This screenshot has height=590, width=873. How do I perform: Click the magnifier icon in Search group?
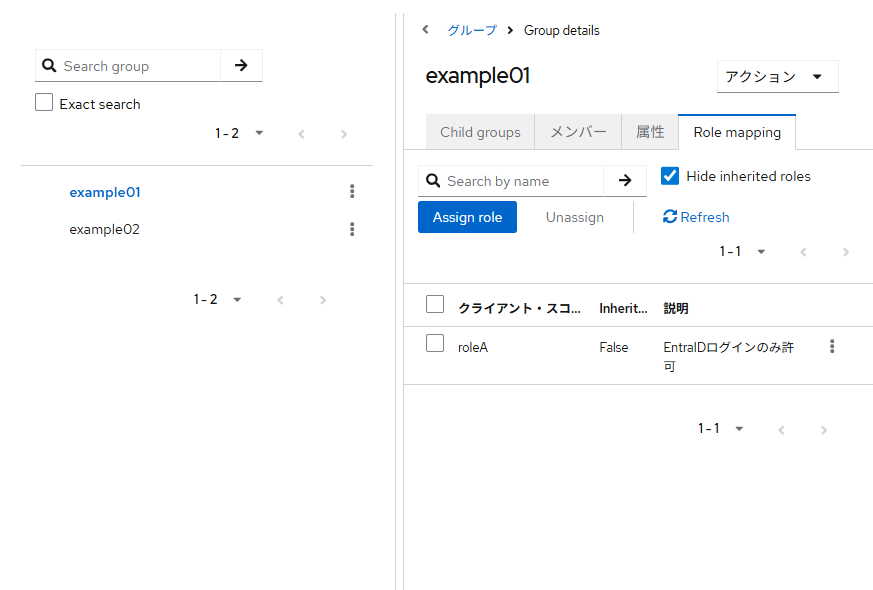point(49,66)
